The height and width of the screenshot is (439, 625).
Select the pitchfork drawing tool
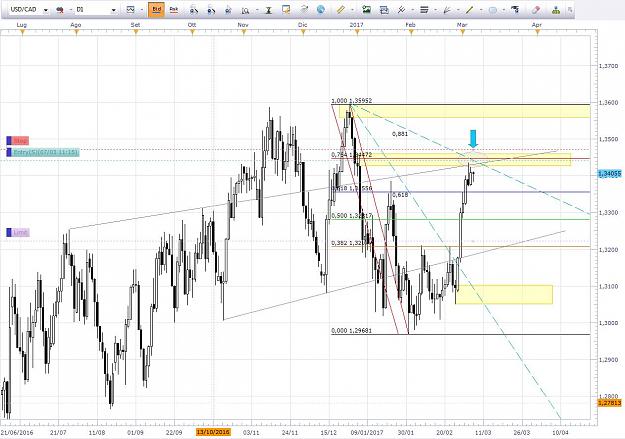pos(401,10)
